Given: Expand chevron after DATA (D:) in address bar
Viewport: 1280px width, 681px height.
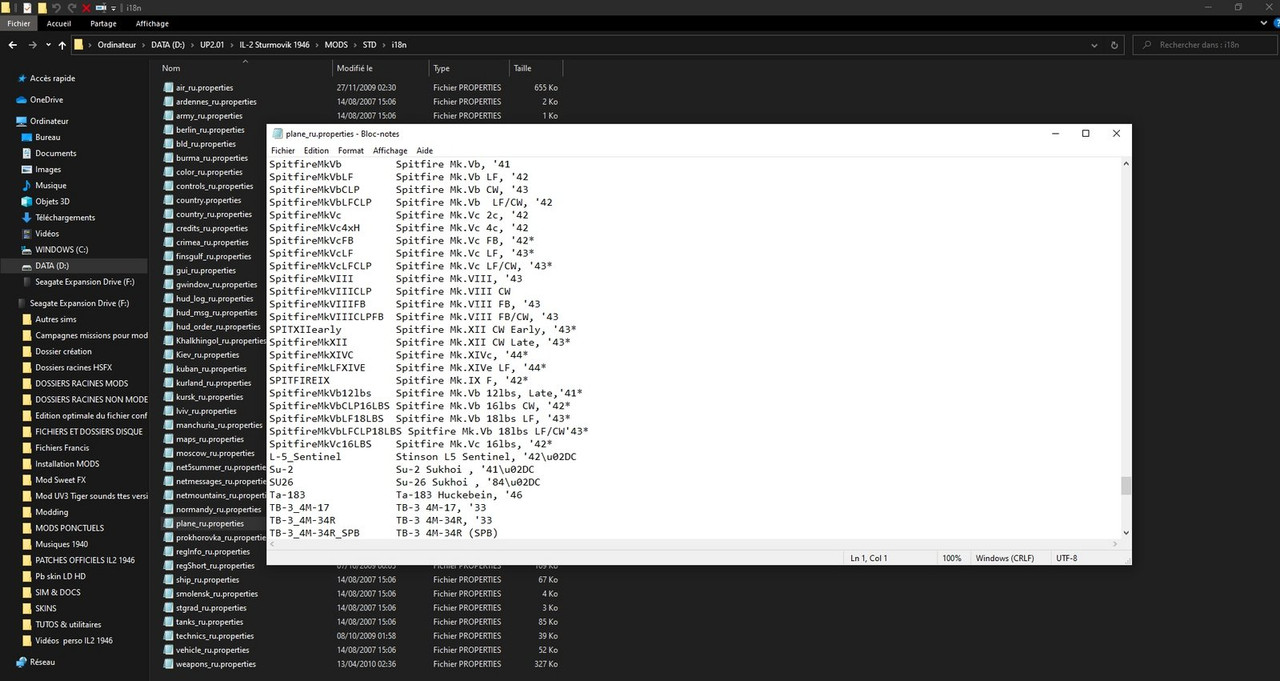Looking at the screenshot, I should (192, 45).
